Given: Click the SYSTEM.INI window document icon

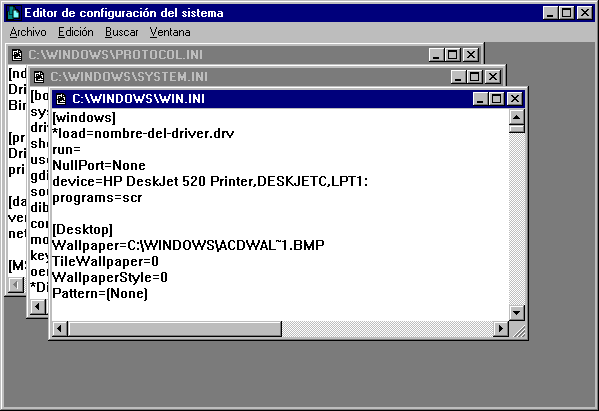Looking at the screenshot, I should click(x=39, y=77).
